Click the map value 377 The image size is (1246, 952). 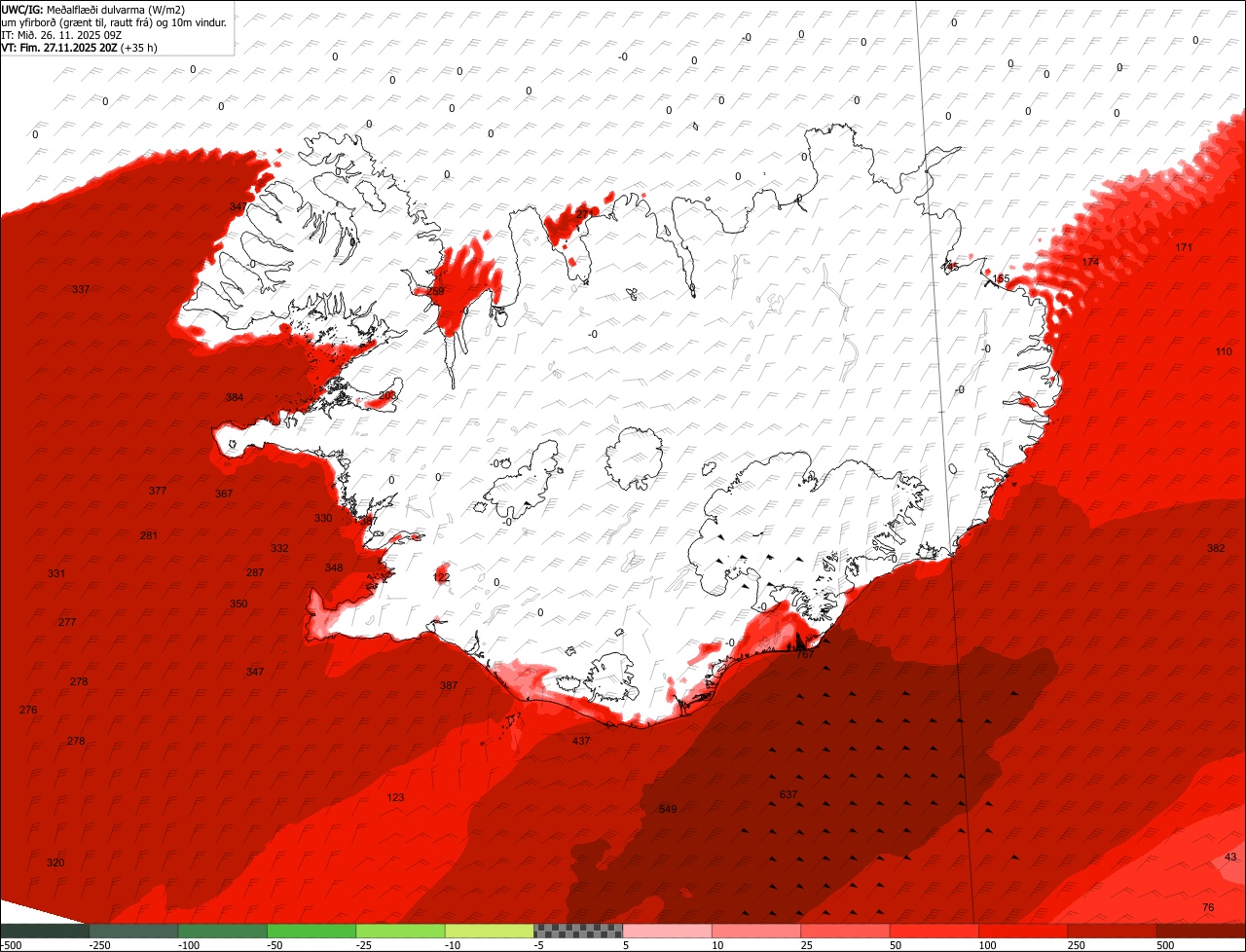158,492
